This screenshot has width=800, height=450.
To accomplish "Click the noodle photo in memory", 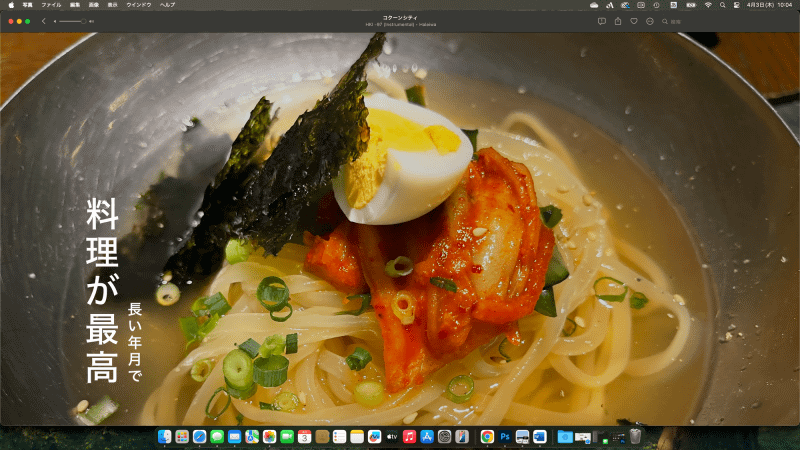I will click(x=400, y=229).
